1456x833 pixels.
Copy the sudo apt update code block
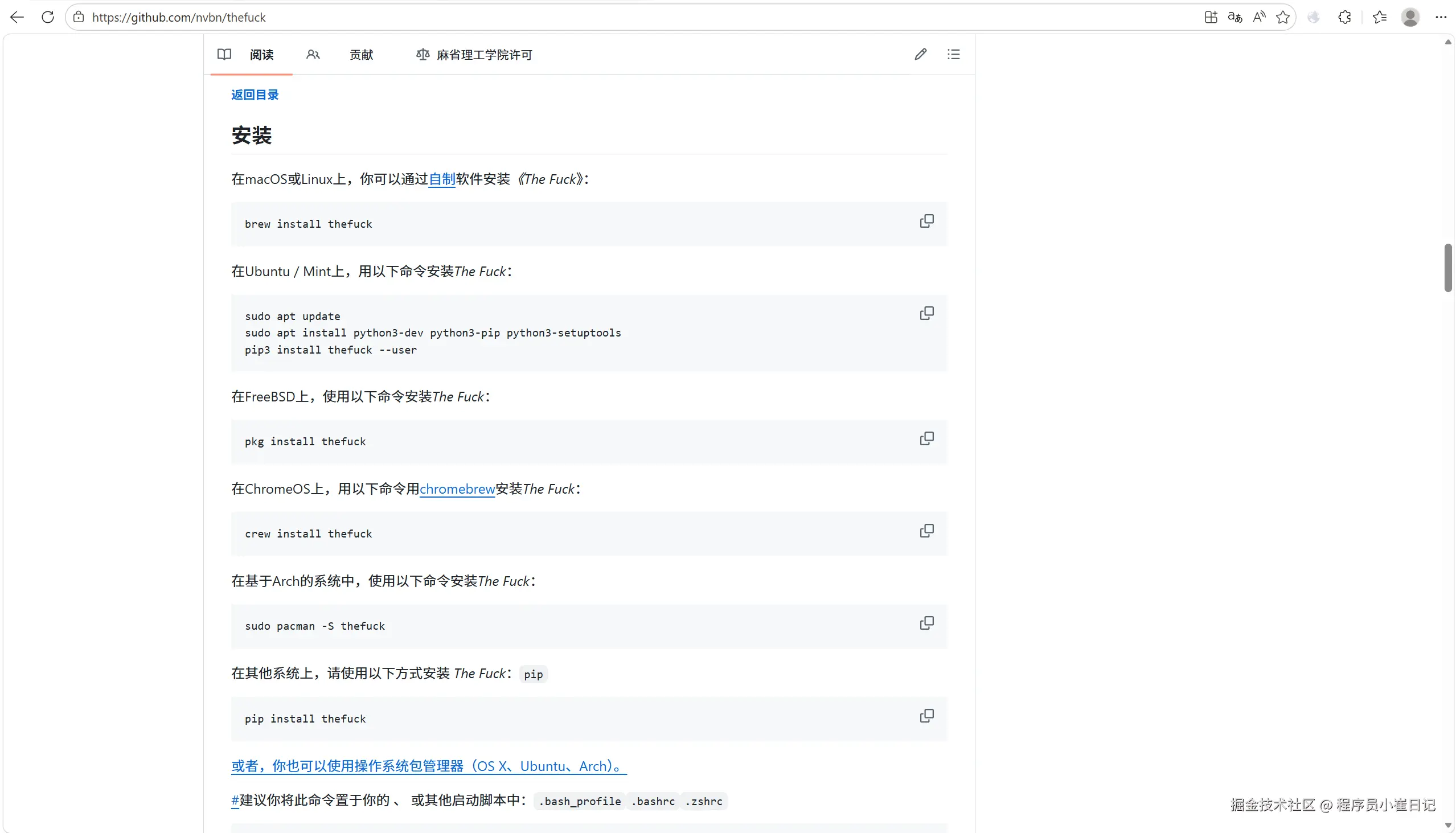tap(926, 313)
